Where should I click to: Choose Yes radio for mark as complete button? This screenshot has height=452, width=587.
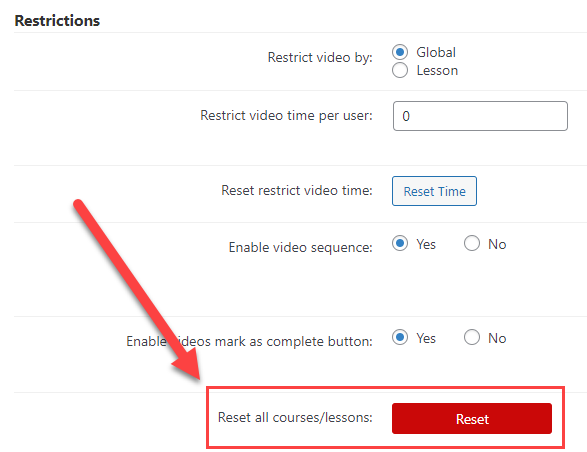(400, 337)
